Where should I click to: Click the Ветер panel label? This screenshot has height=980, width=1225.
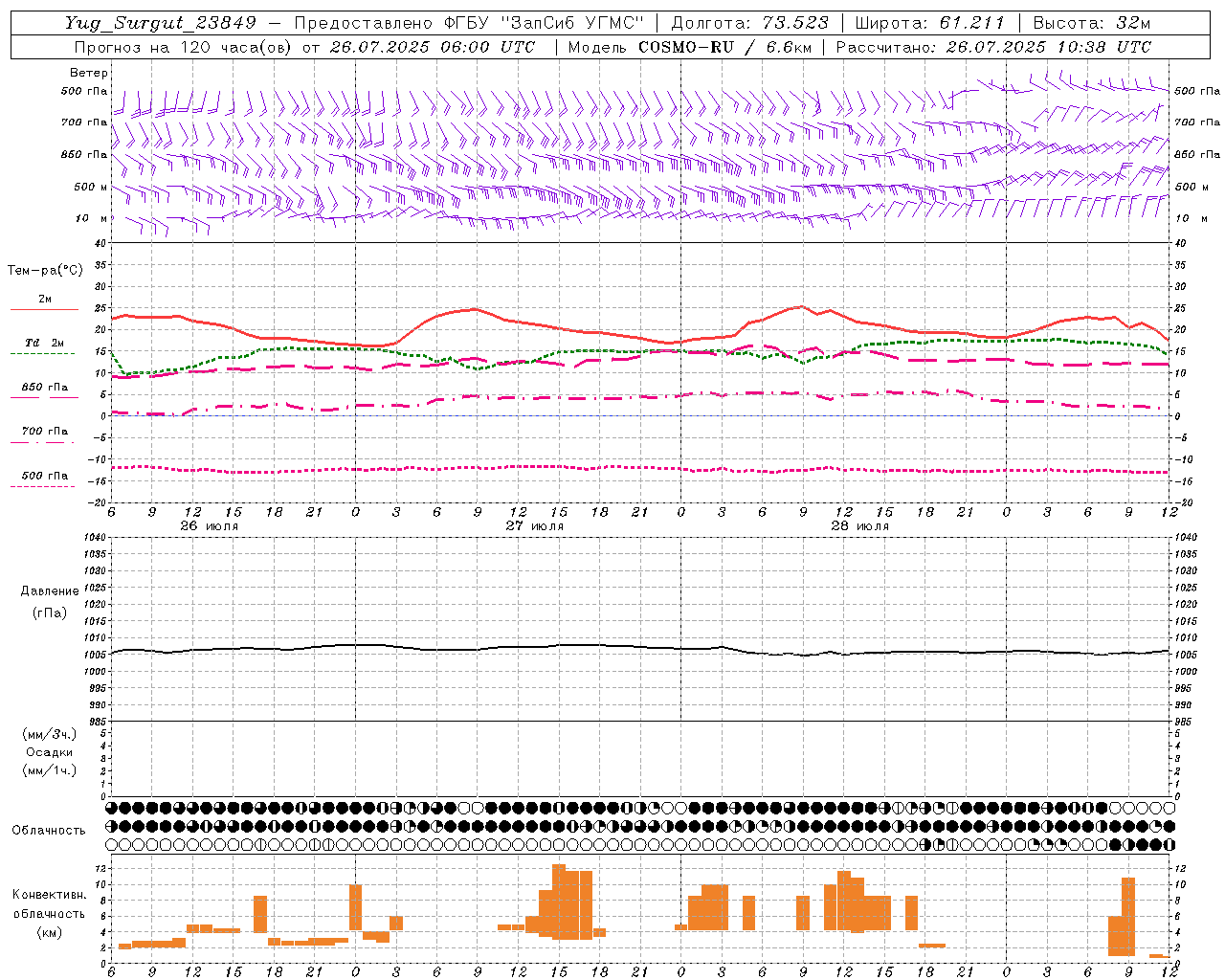click(x=89, y=73)
